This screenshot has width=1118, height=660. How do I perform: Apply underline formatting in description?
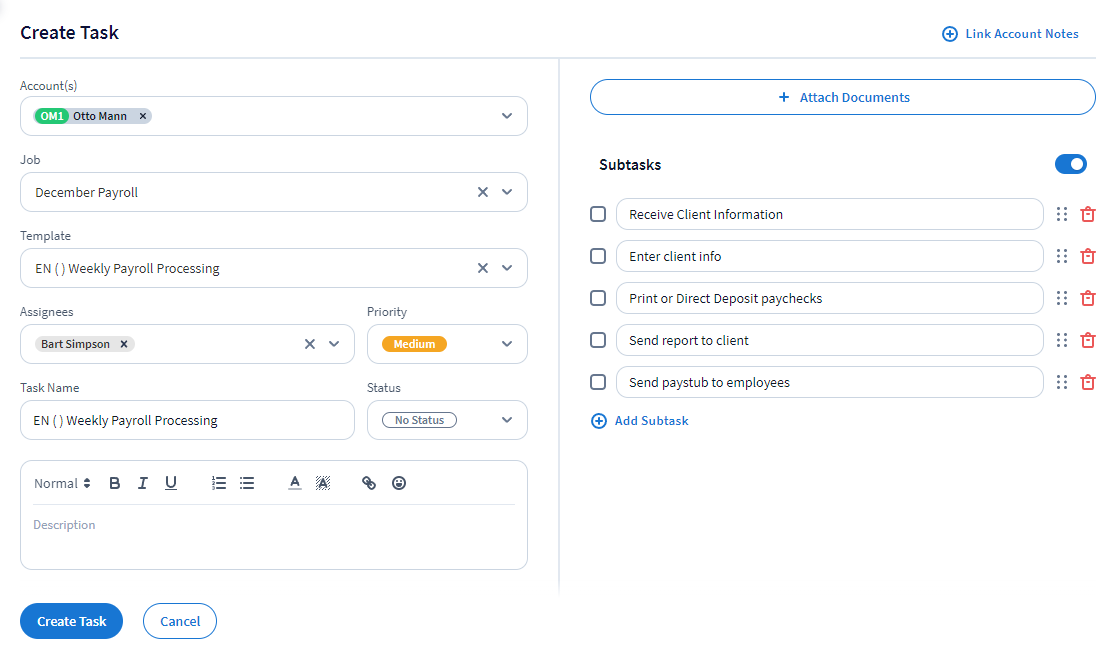(171, 483)
